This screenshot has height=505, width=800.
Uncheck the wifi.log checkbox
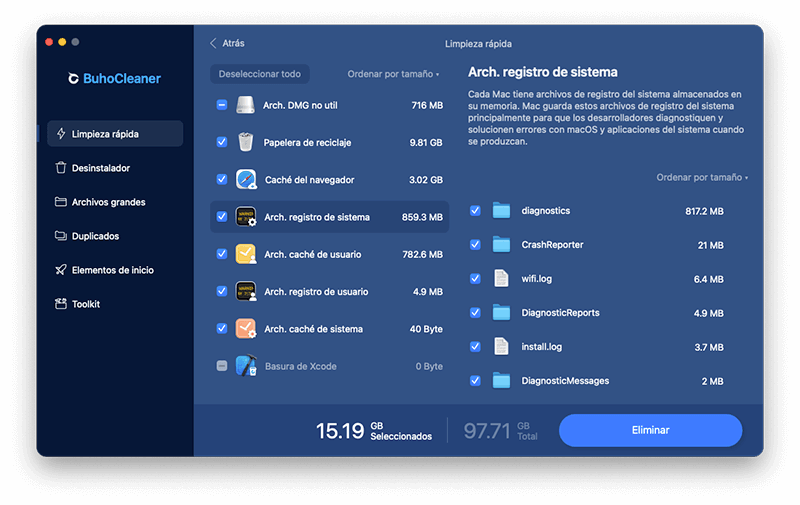point(475,279)
